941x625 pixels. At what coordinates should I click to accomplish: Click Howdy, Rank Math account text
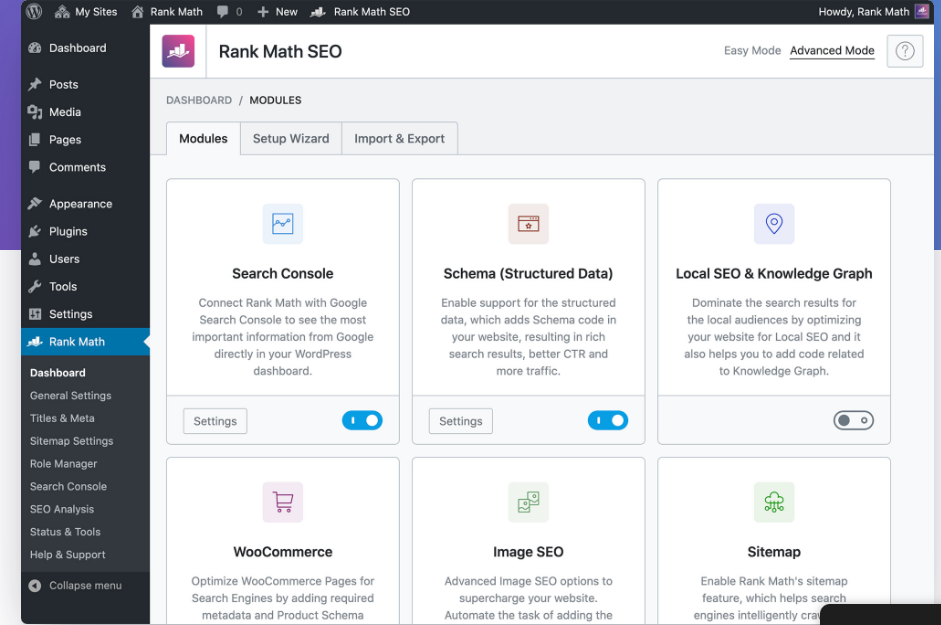click(864, 11)
